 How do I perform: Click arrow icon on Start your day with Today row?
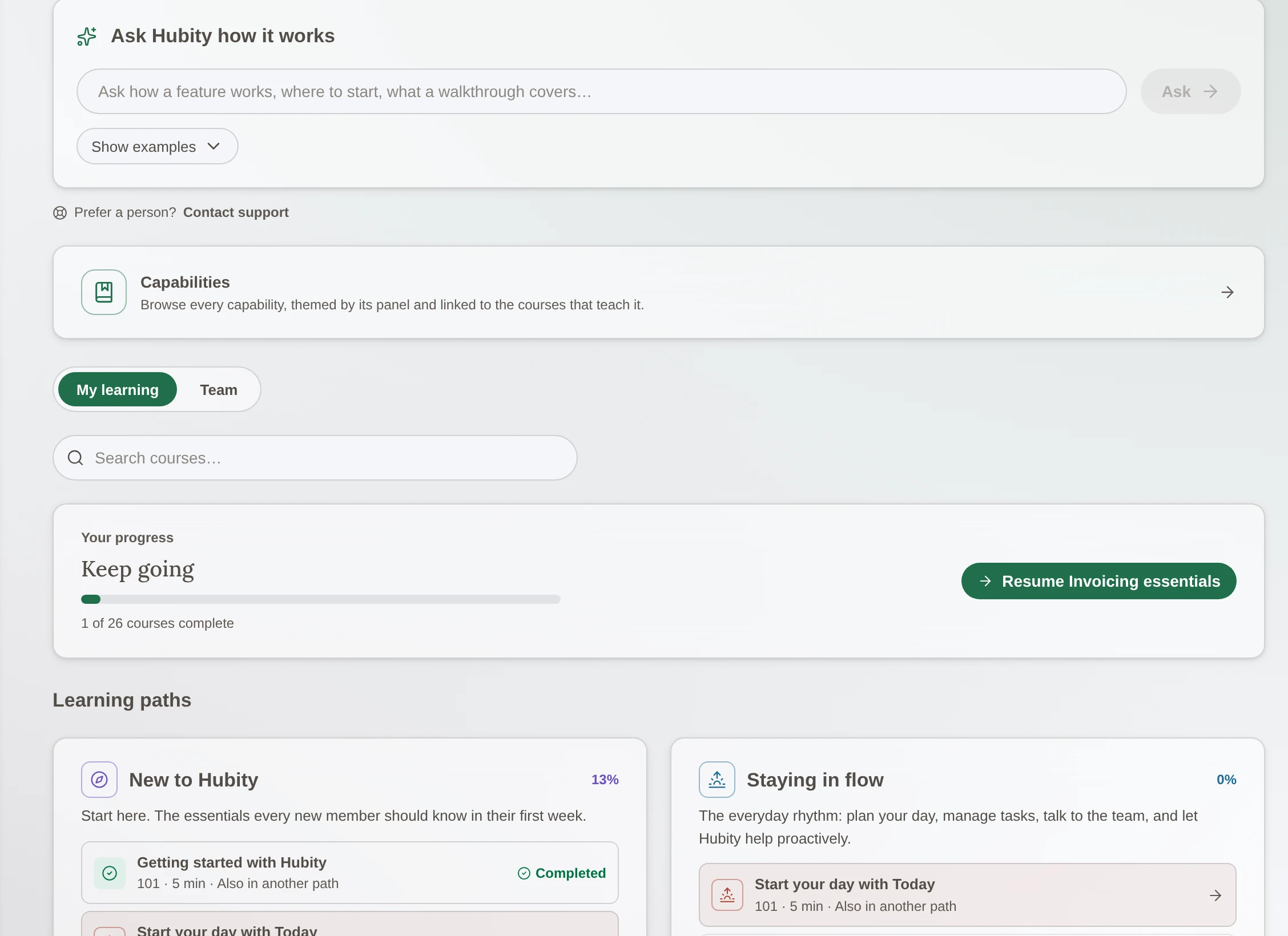[x=1215, y=895]
